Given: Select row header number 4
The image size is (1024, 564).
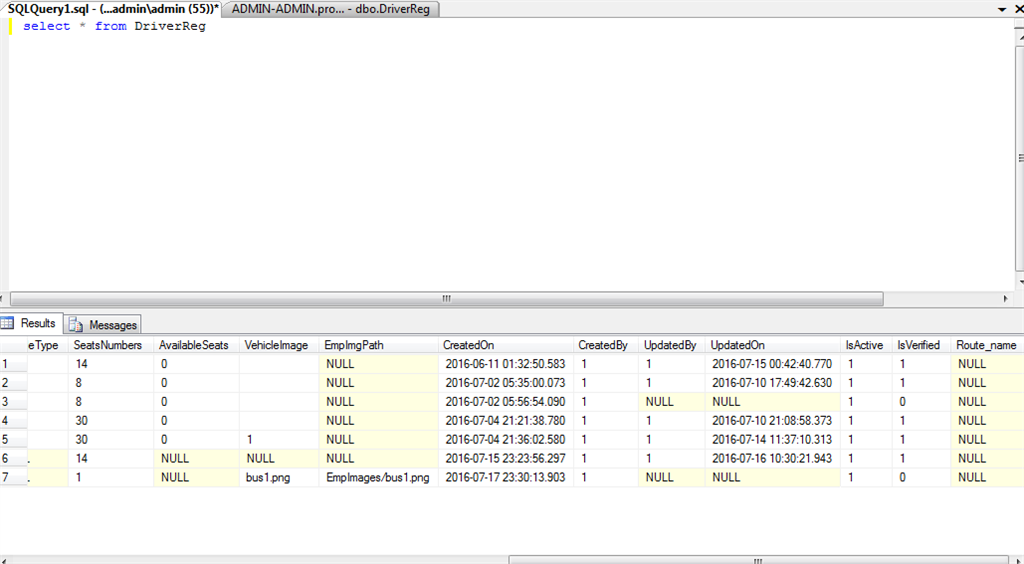Looking at the screenshot, I should [x=14, y=420].
